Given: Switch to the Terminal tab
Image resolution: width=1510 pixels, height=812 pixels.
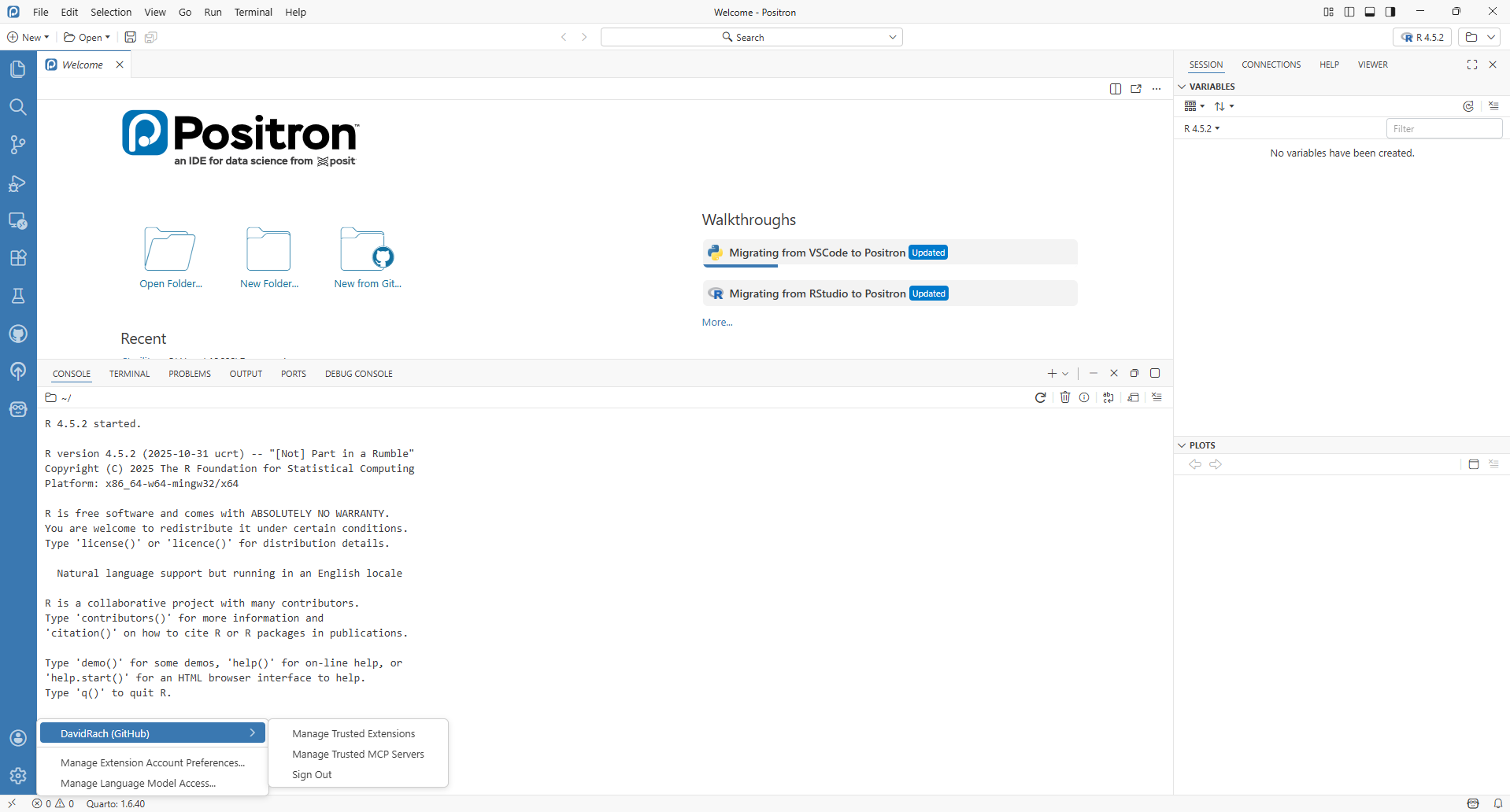Looking at the screenshot, I should pos(129,374).
